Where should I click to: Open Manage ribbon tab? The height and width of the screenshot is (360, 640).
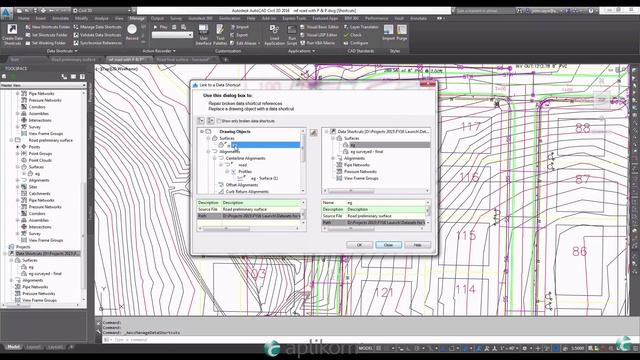coord(136,18)
